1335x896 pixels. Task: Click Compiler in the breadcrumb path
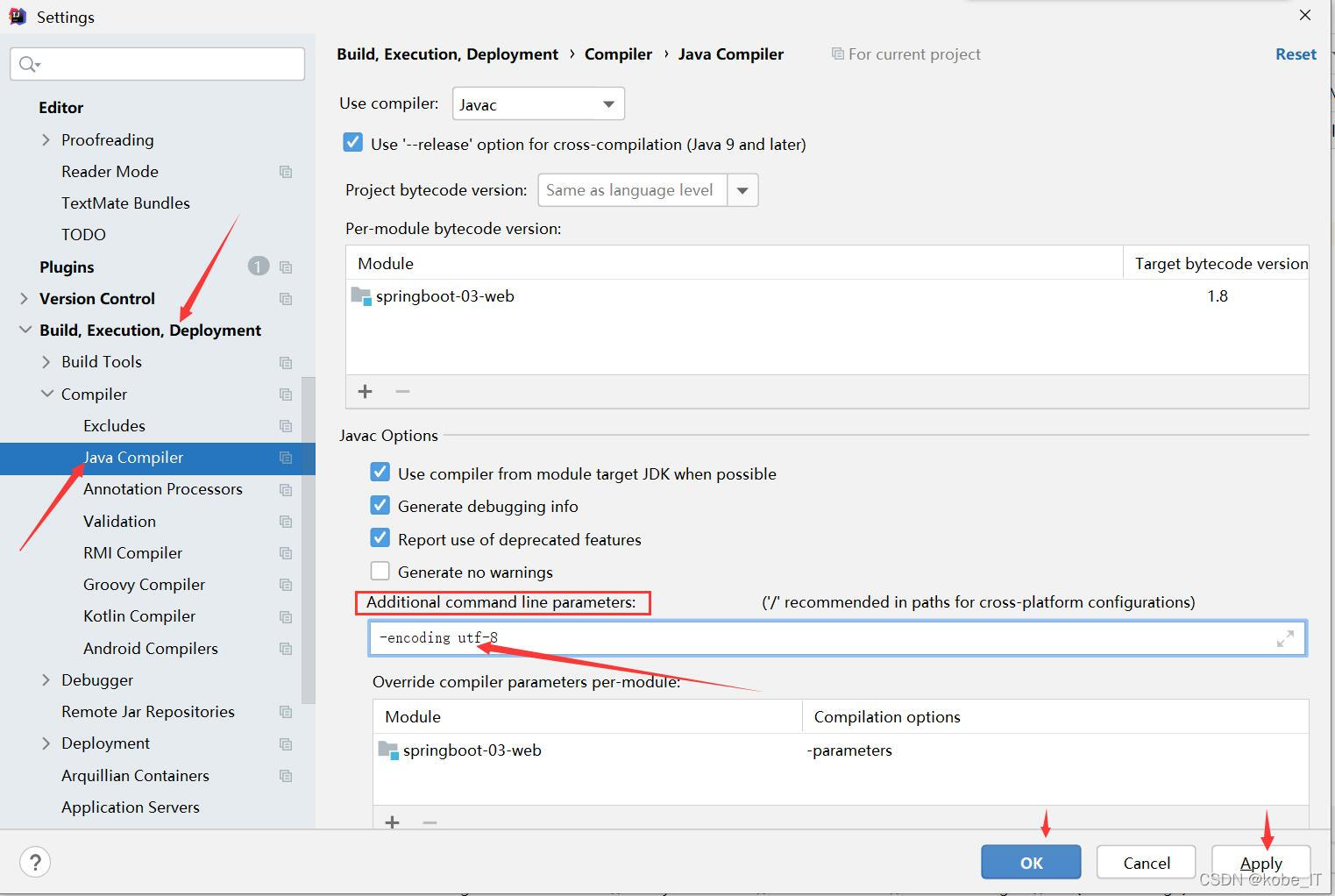point(618,54)
